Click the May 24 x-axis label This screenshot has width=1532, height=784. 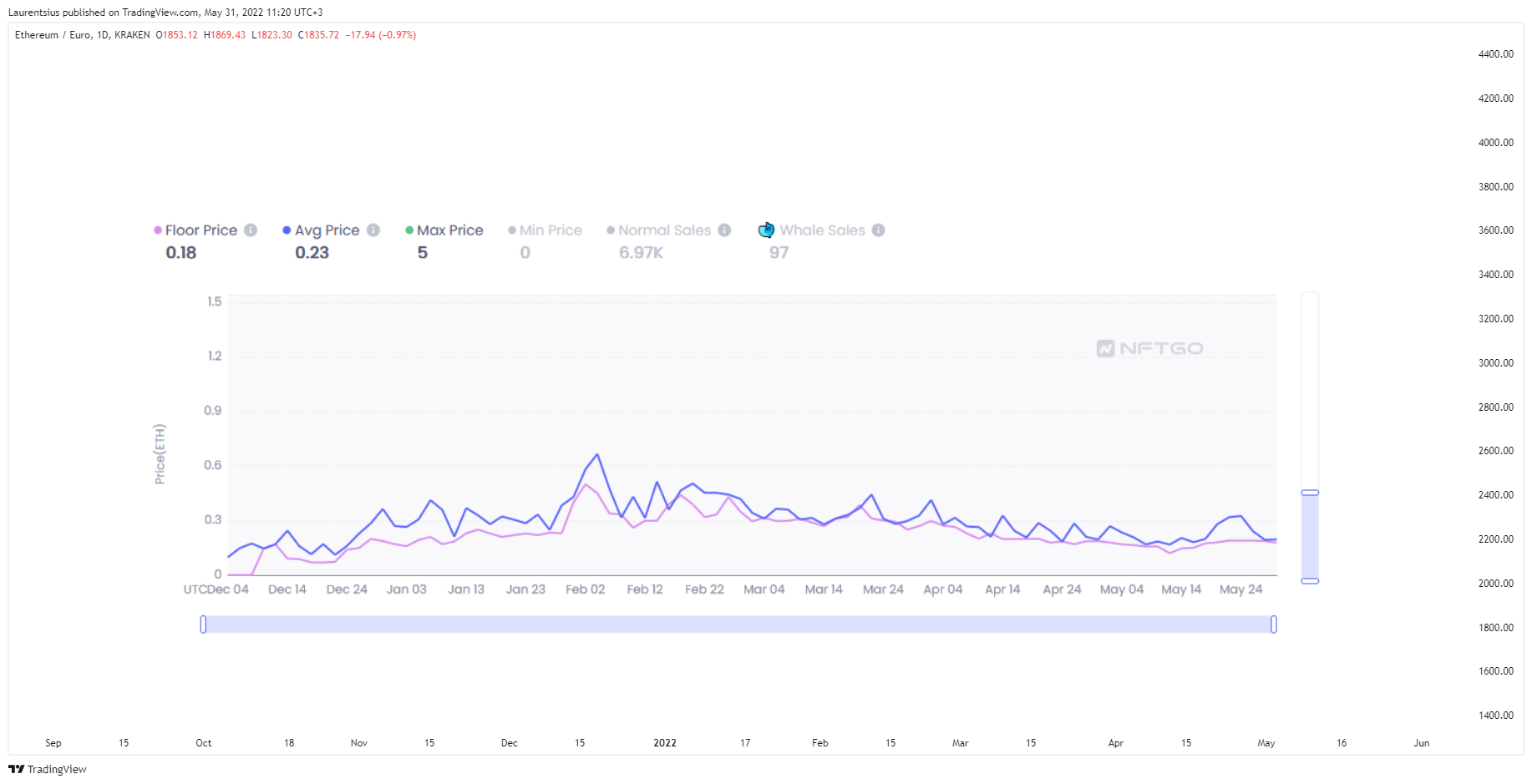1240,589
